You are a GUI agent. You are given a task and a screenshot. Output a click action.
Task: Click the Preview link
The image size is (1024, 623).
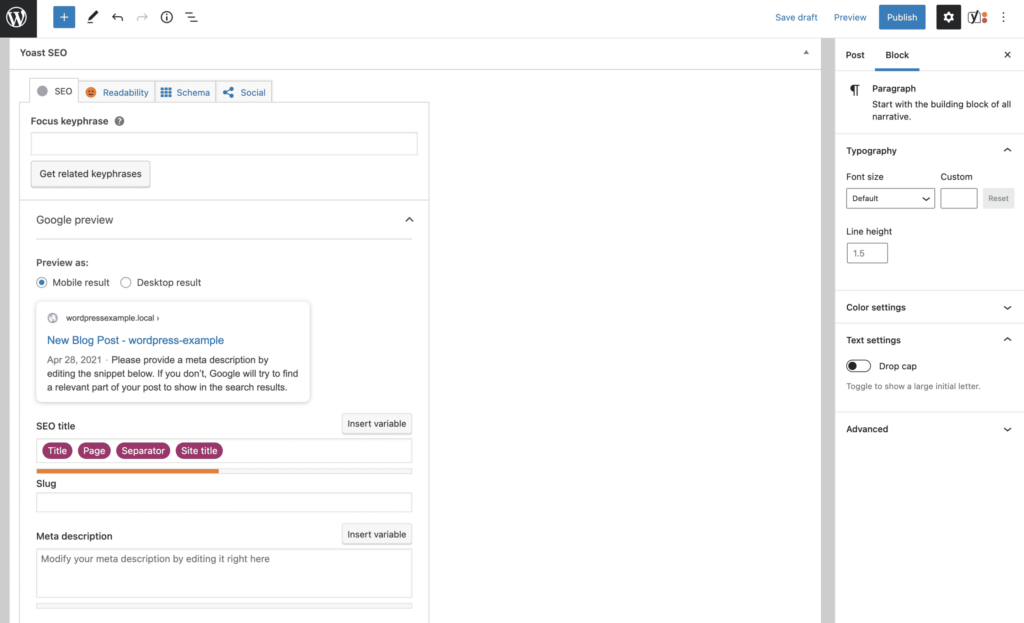(x=850, y=18)
